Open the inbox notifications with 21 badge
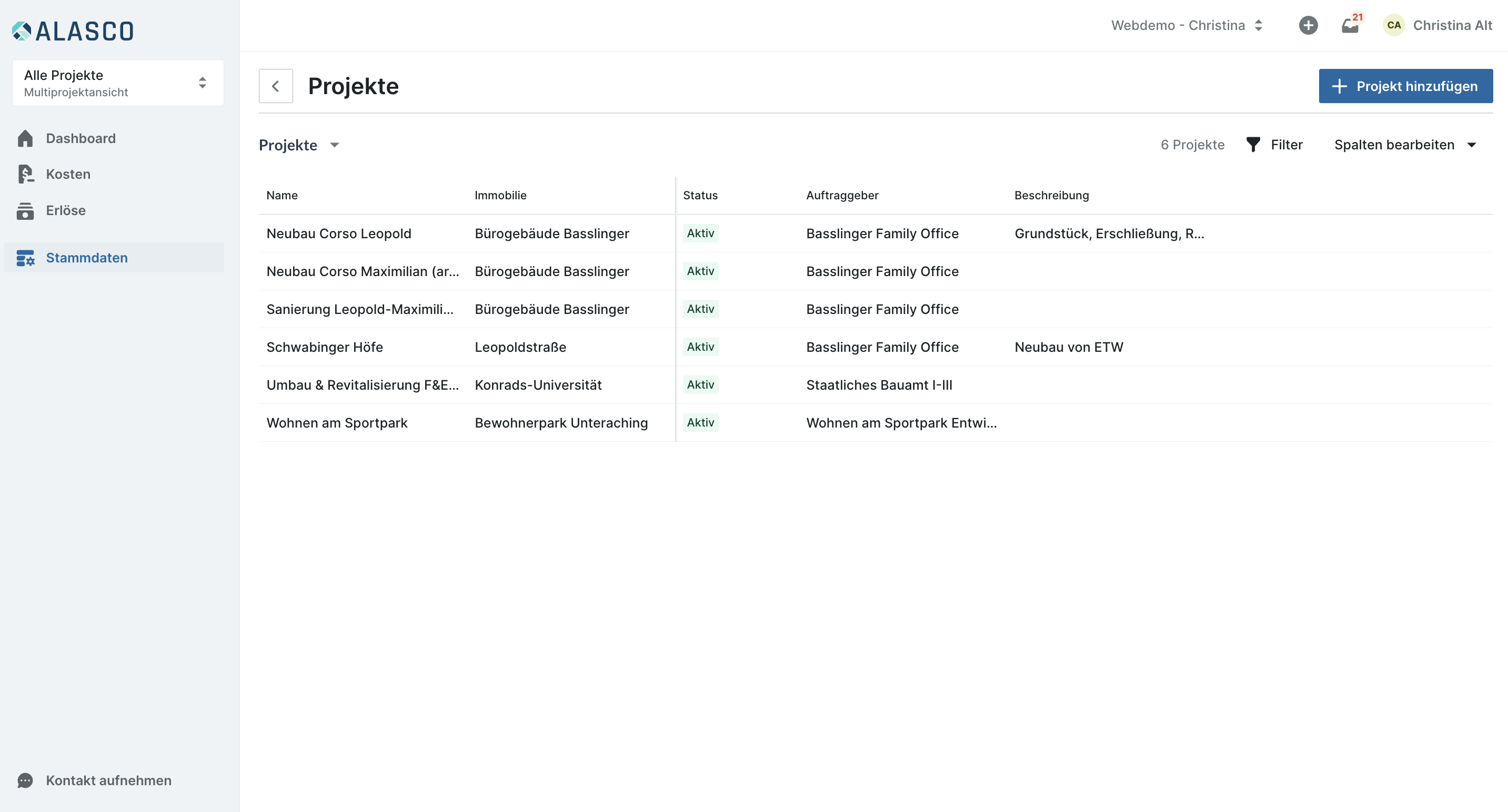The height and width of the screenshot is (812, 1508). pyautogui.click(x=1351, y=25)
